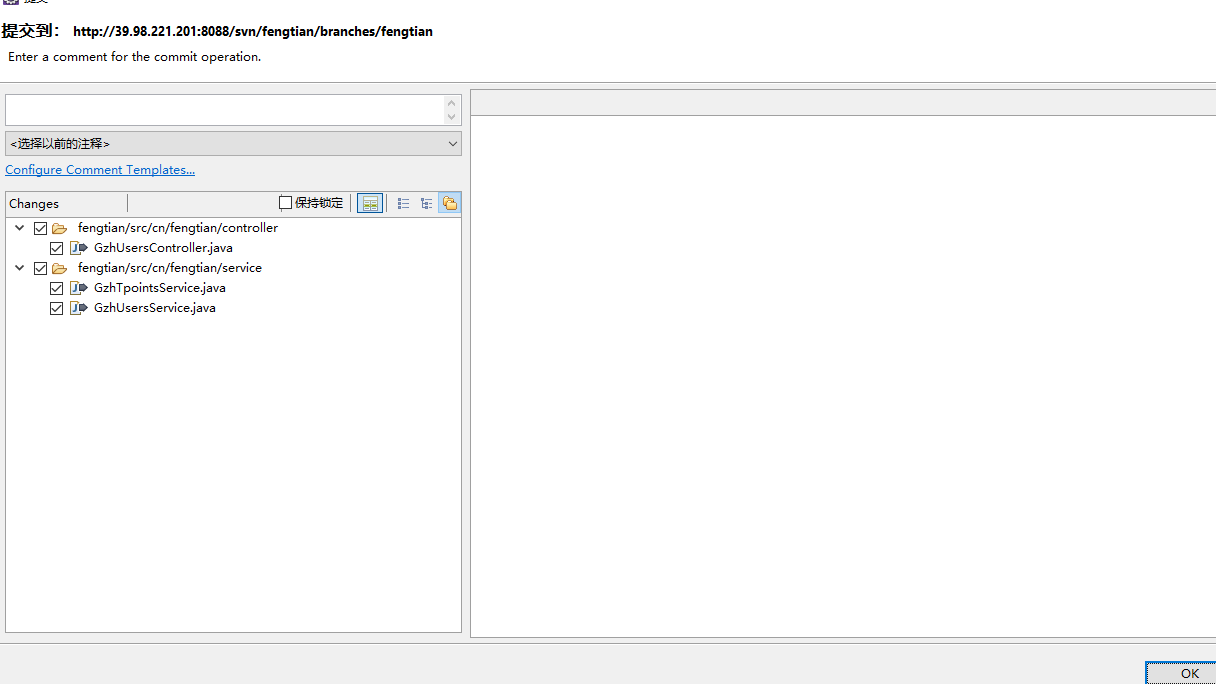
Task: Select the compressed folders layout icon
Action: click(x=450, y=203)
